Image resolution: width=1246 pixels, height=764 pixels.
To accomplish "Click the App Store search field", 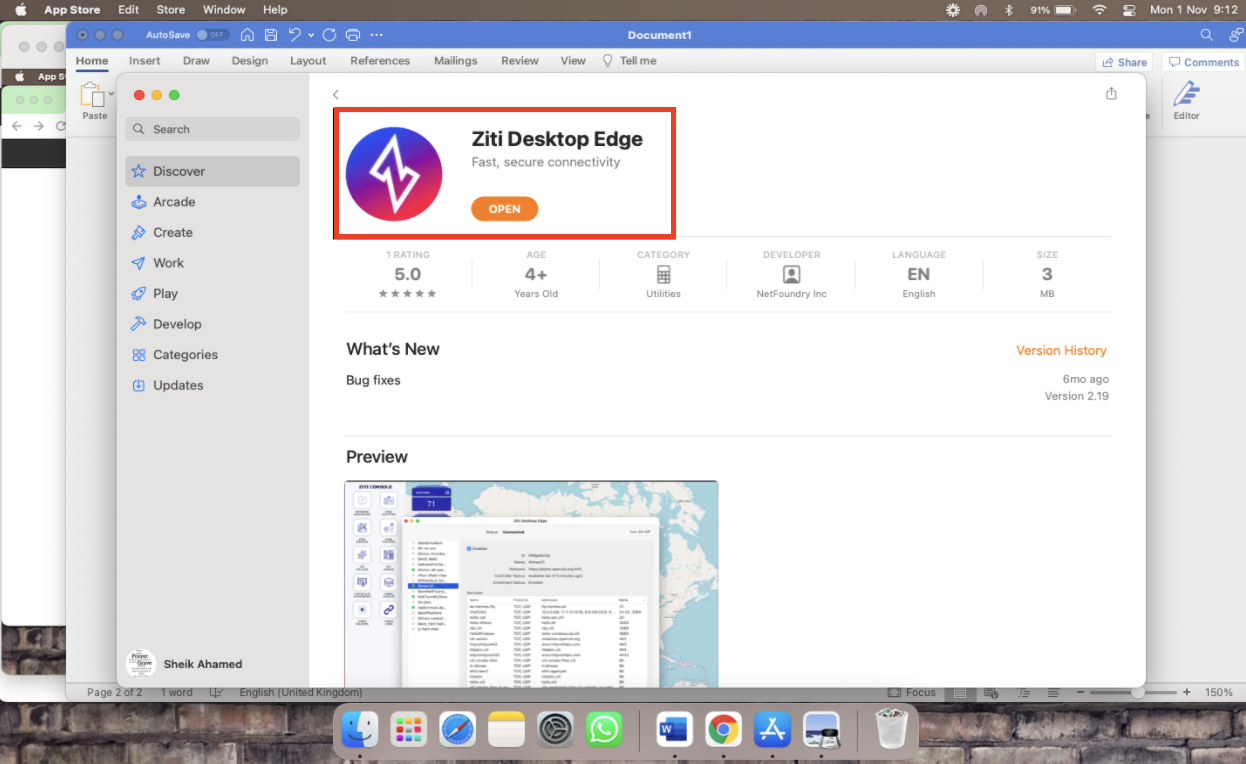I will click(212, 129).
